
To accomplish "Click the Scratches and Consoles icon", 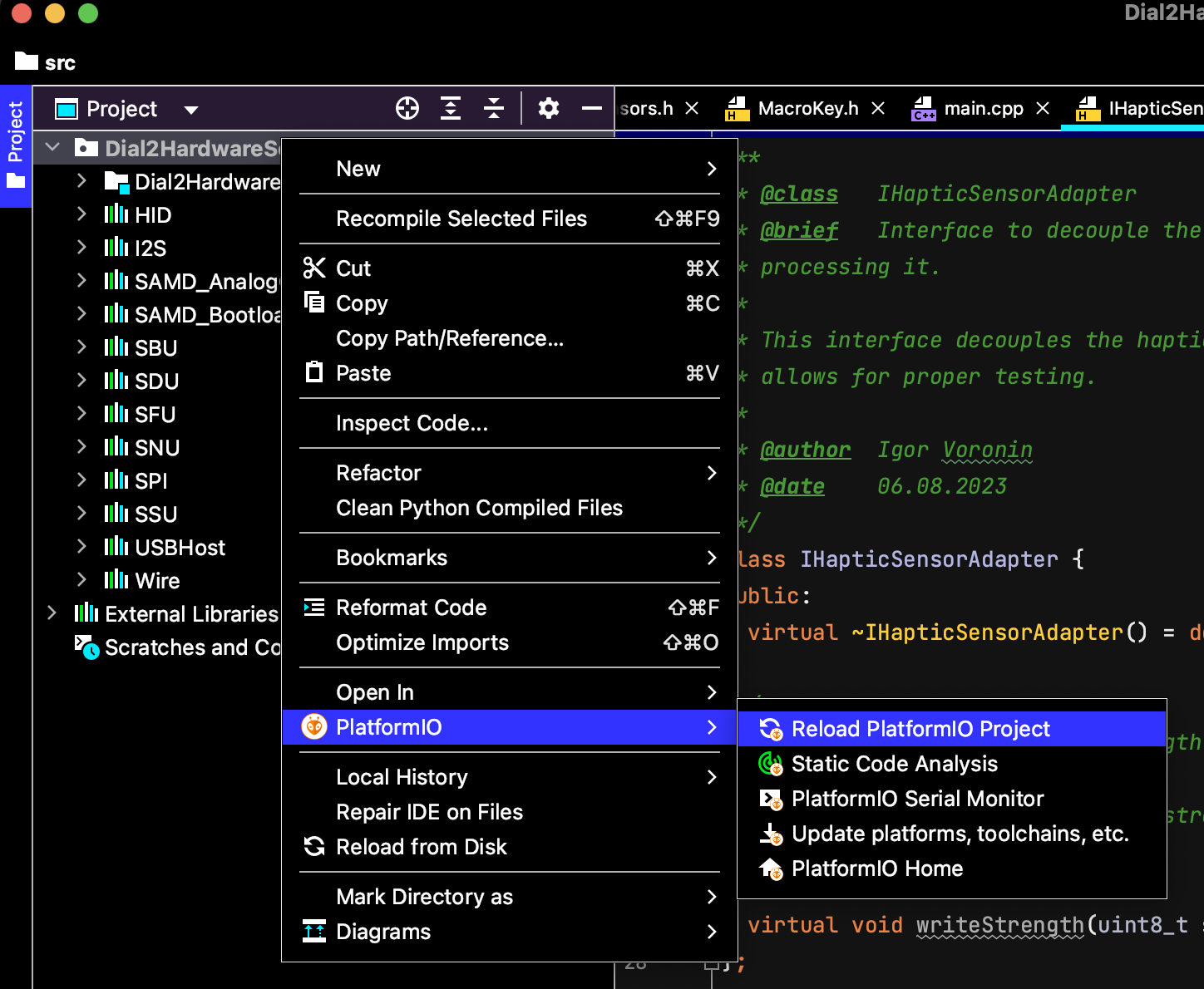I will 86,647.
